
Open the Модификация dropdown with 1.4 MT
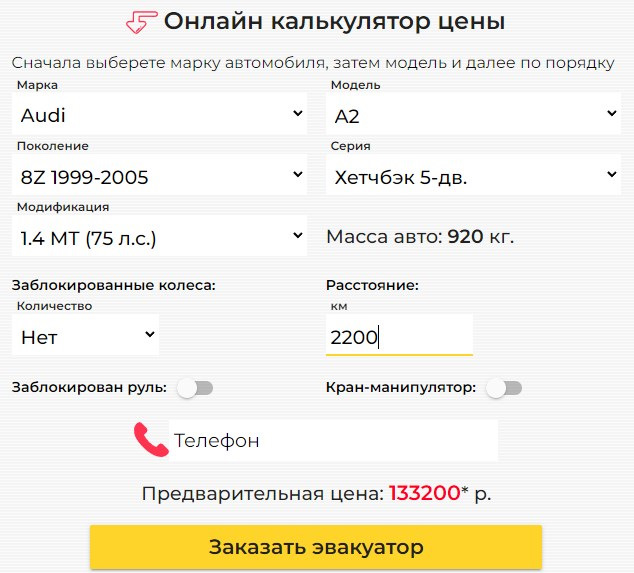[x=161, y=238]
